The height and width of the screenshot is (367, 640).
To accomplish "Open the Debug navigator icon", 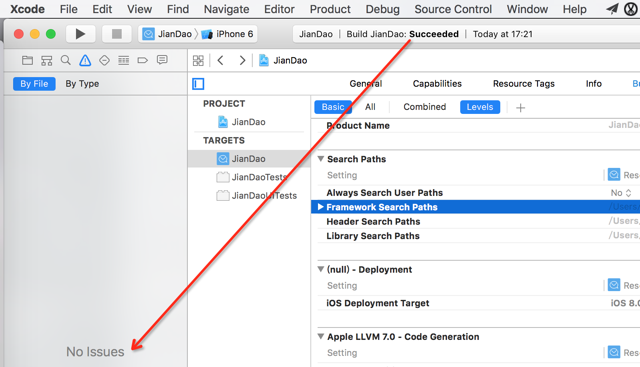I will (x=123, y=60).
